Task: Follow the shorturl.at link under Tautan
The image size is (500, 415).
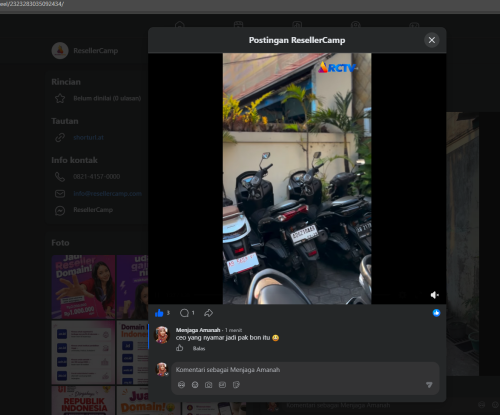Action: [89, 137]
